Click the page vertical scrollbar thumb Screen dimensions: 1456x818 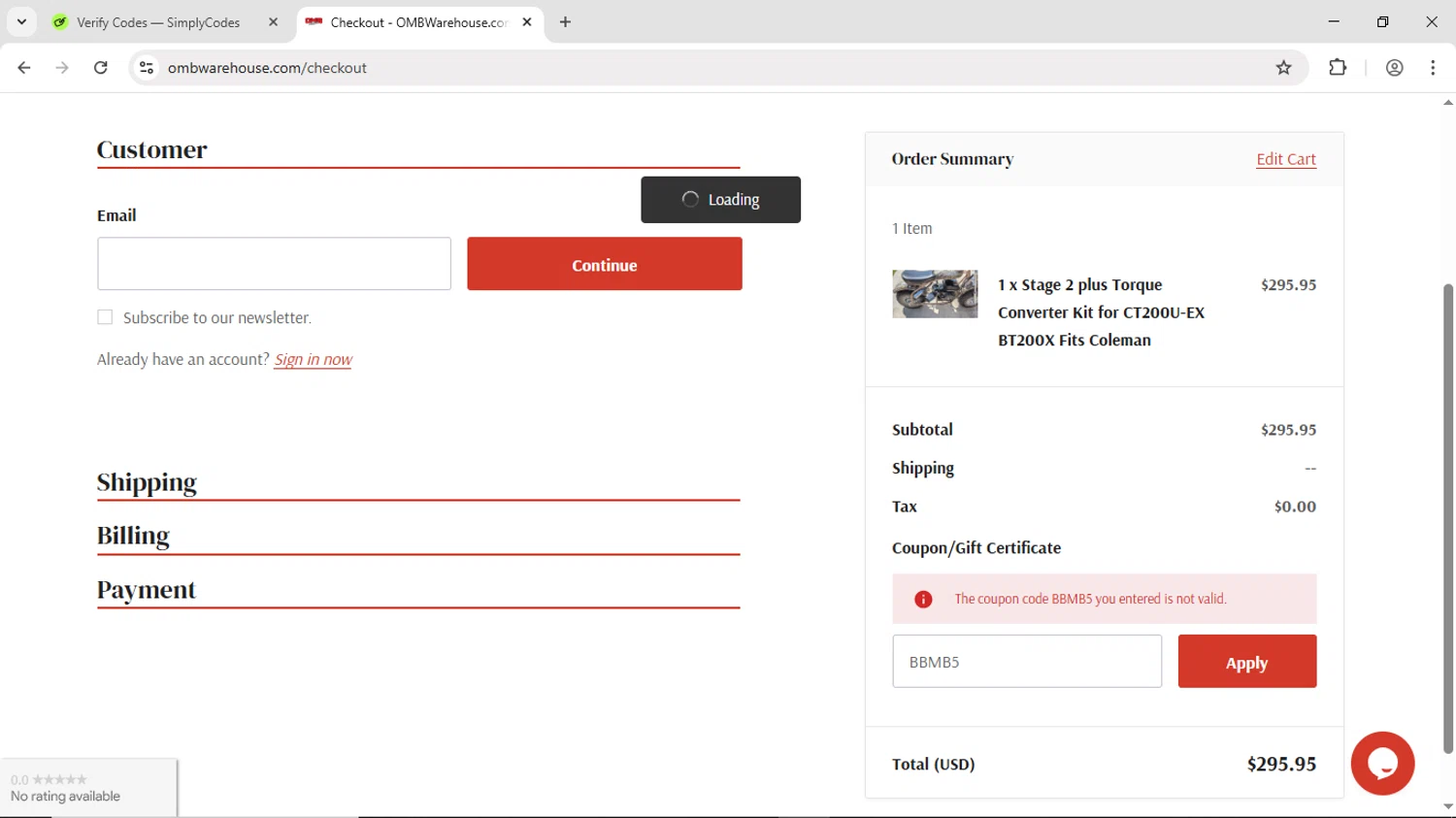1448,517
